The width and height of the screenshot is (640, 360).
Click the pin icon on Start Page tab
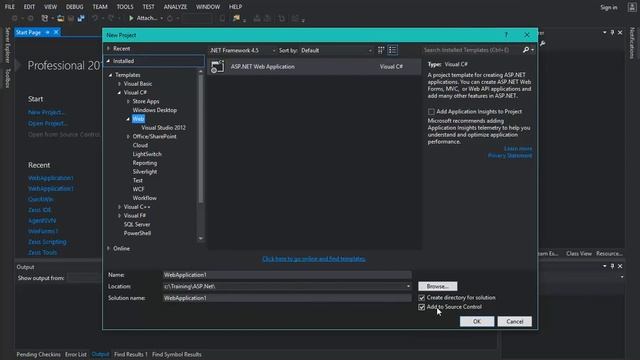(48, 32)
